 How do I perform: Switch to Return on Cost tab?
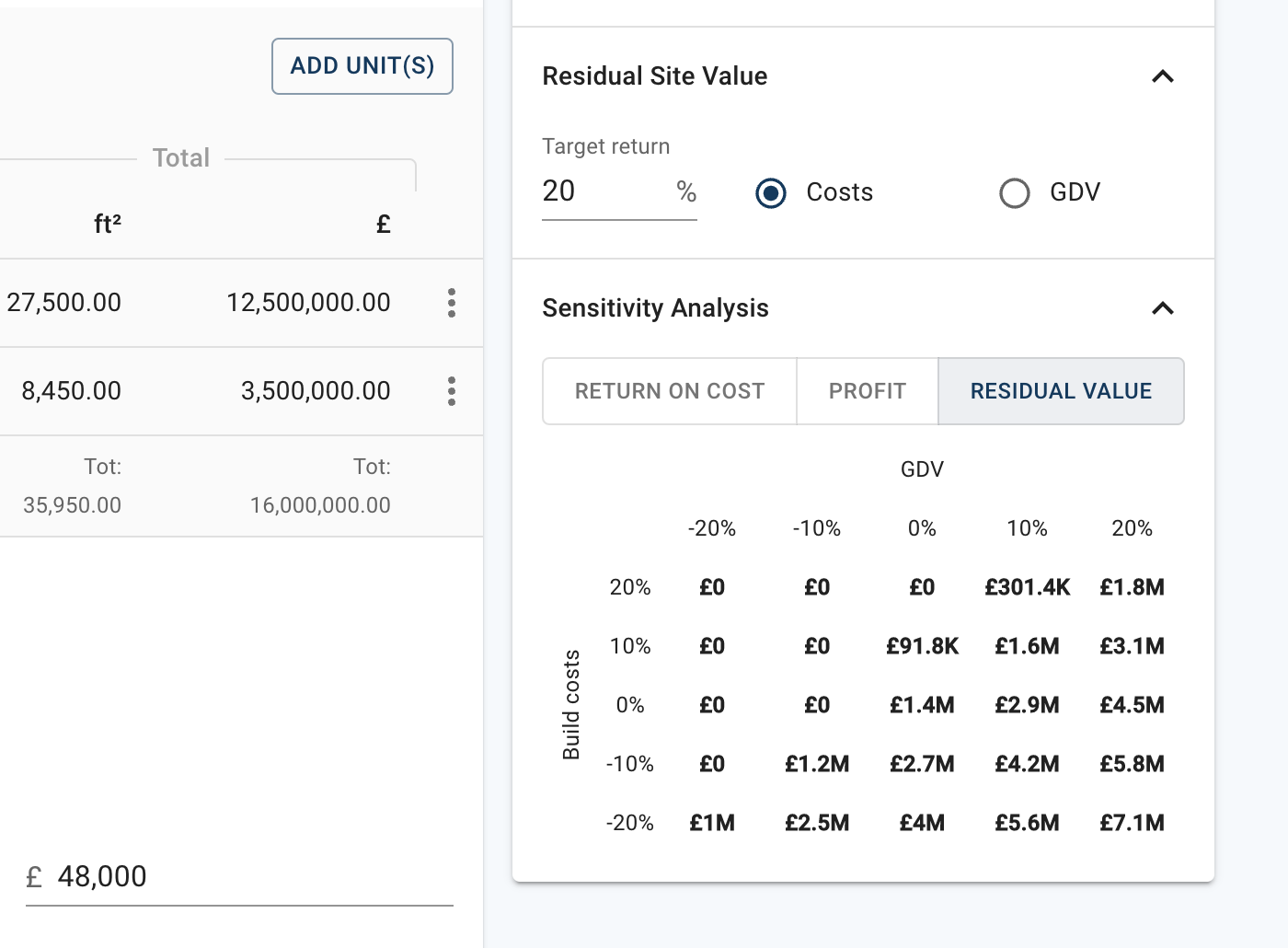(670, 391)
